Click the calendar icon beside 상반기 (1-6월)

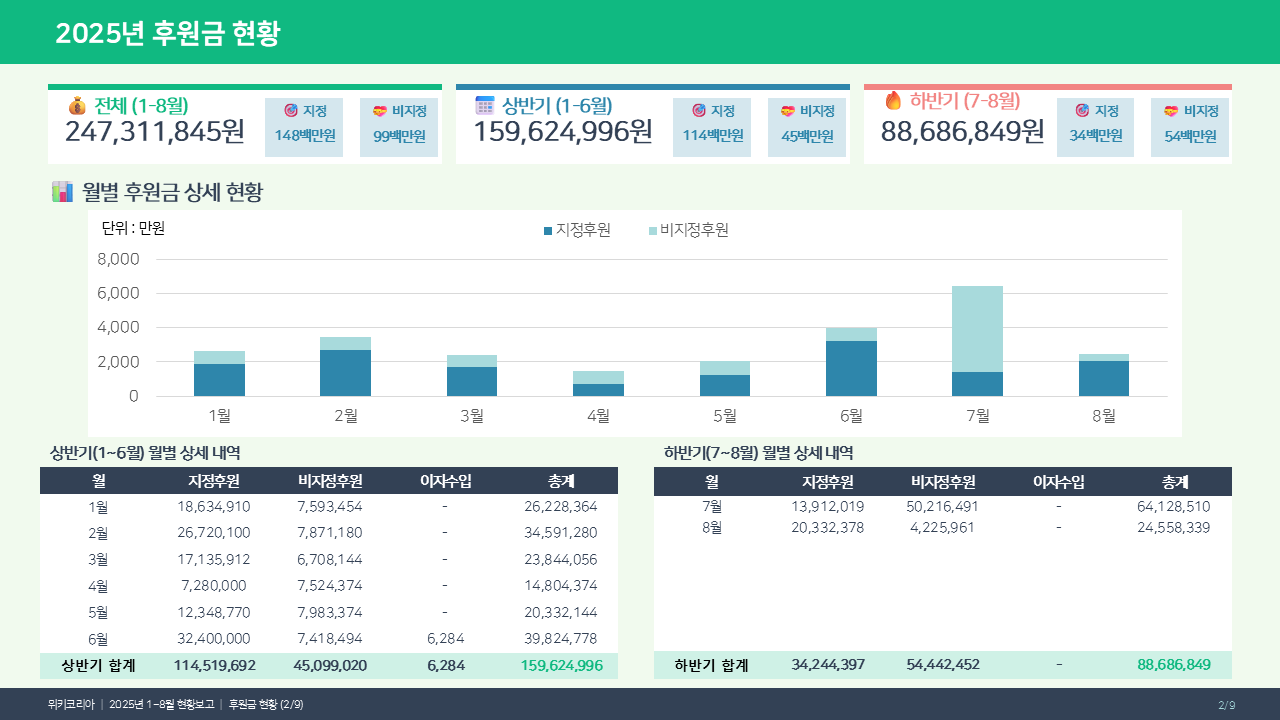point(485,106)
